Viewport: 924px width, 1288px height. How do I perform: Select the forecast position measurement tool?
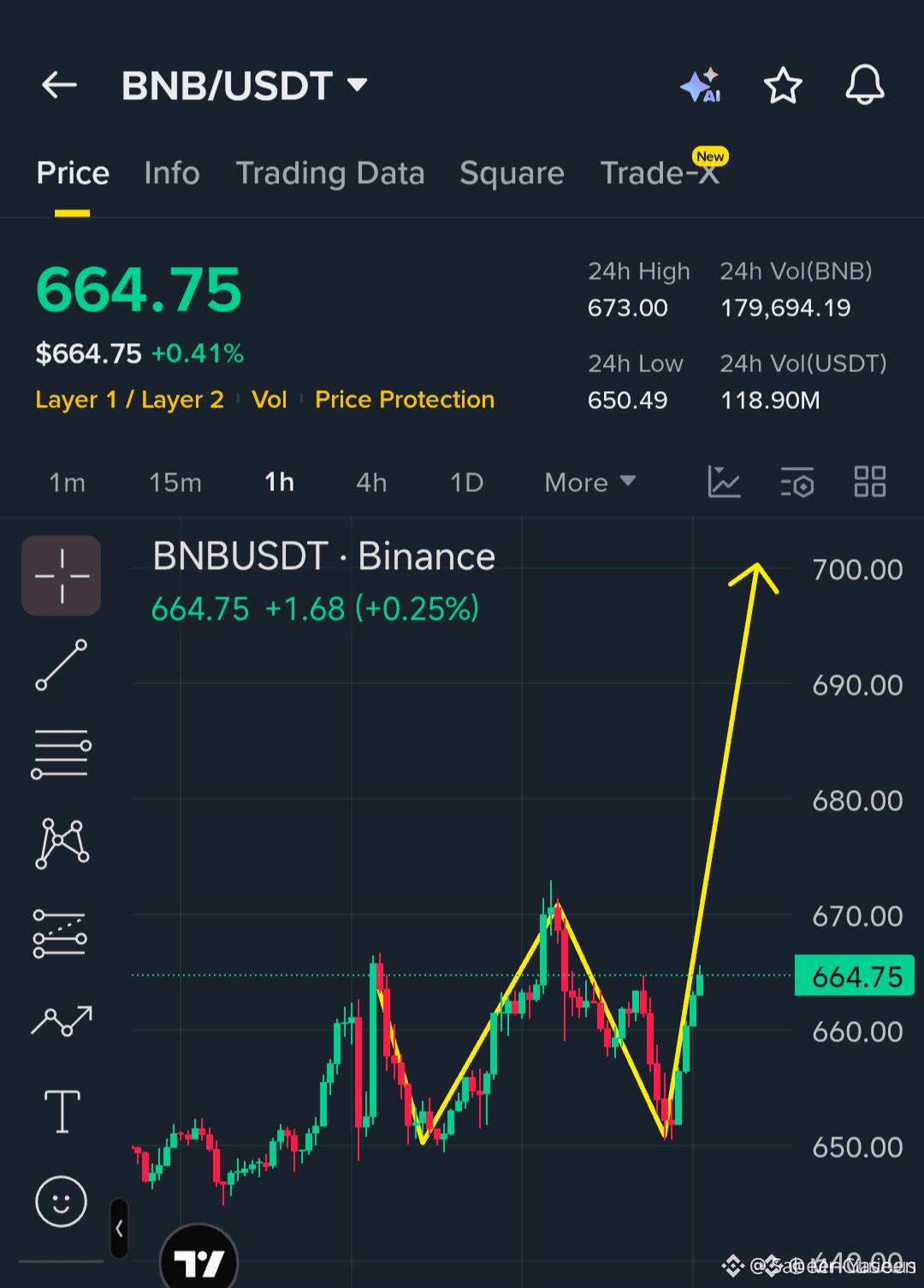60,933
